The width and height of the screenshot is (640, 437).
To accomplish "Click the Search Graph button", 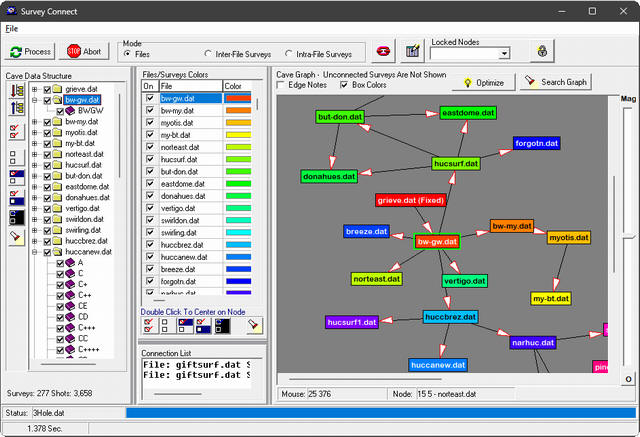I will coord(556,82).
